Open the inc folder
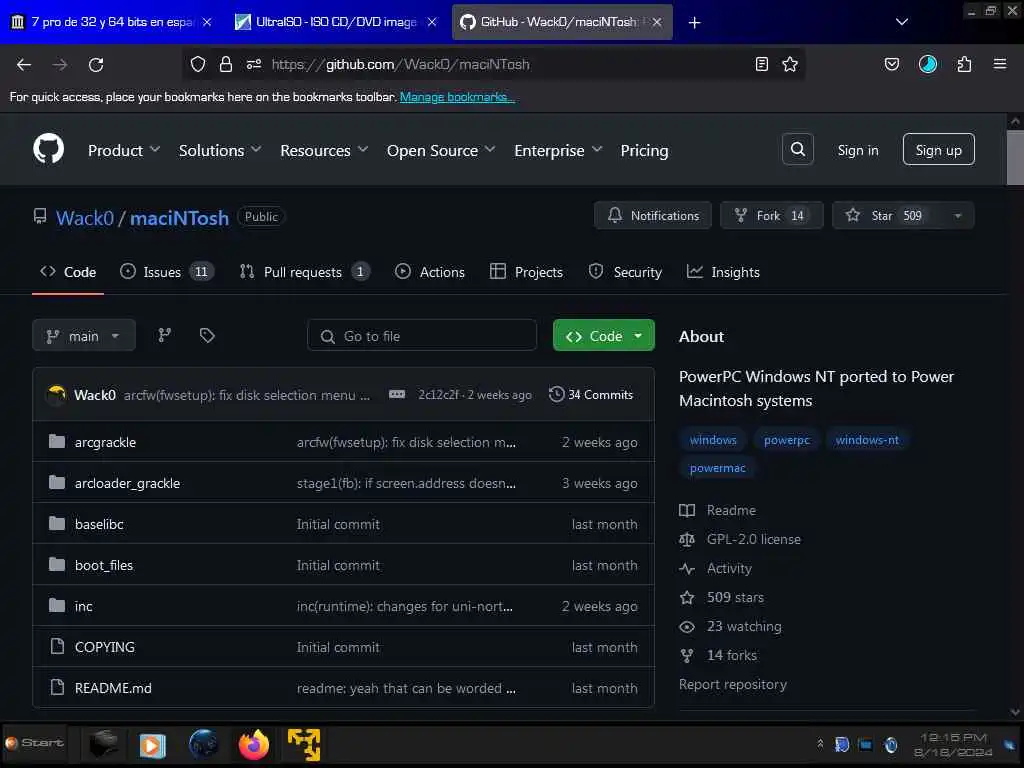 tap(84, 607)
